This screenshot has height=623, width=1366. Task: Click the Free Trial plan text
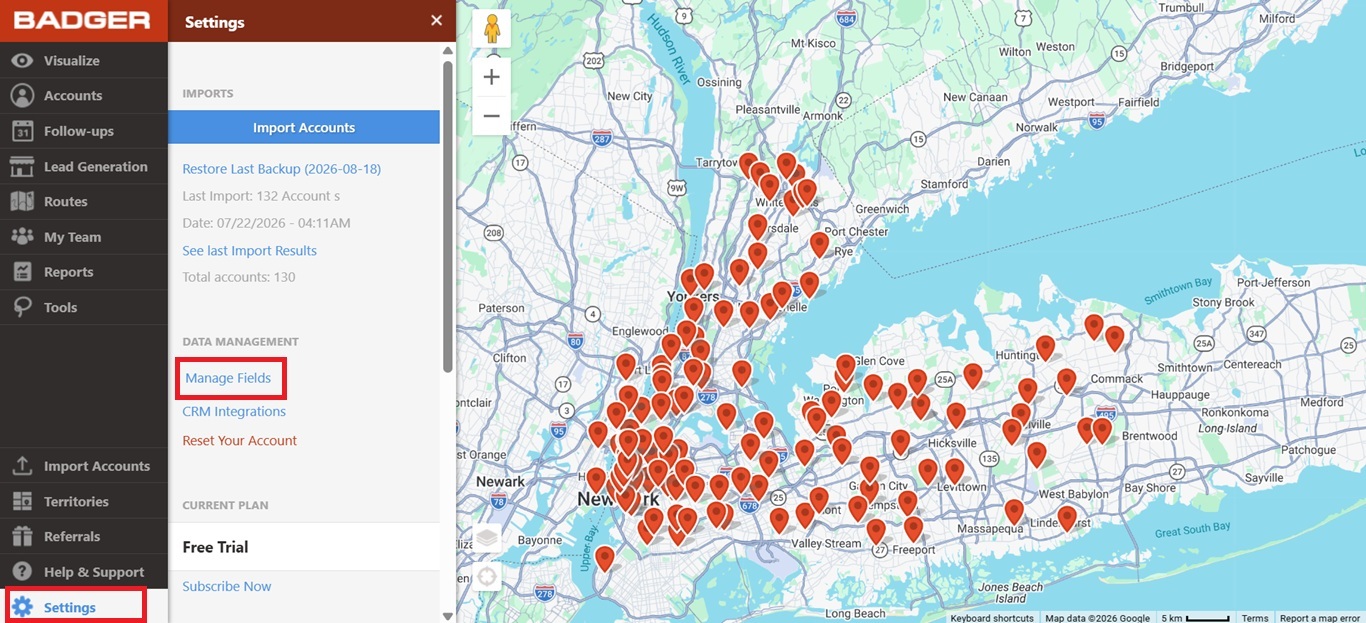click(x=215, y=547)
